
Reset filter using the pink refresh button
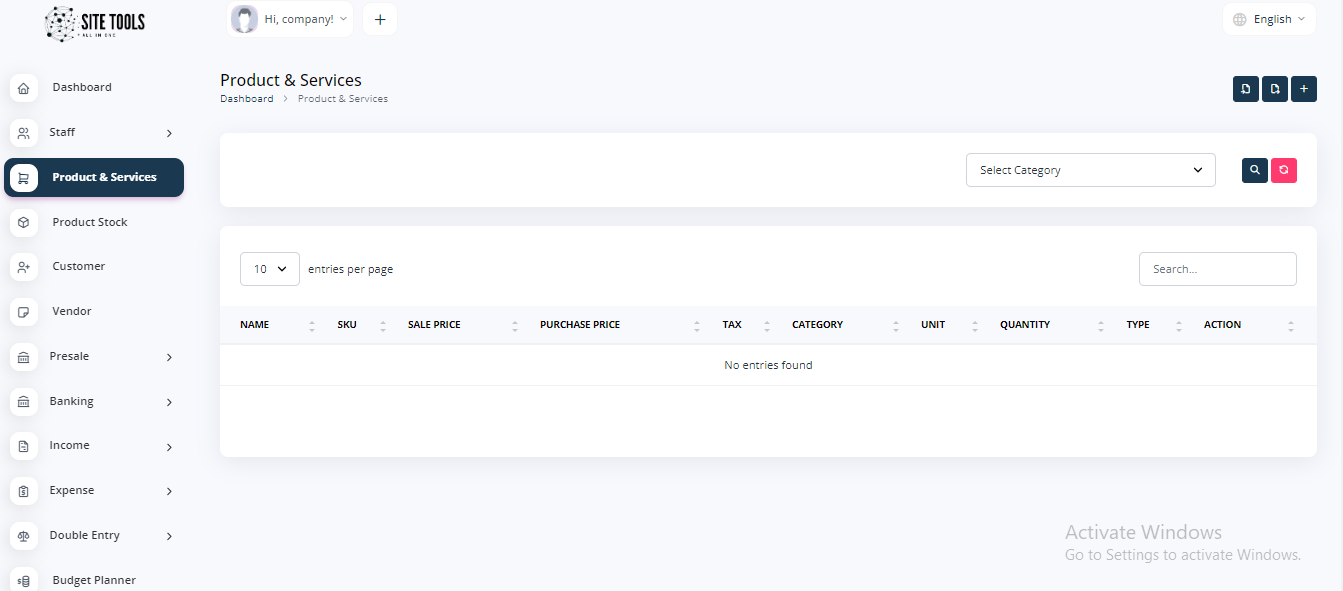(x=1283, y=170)
